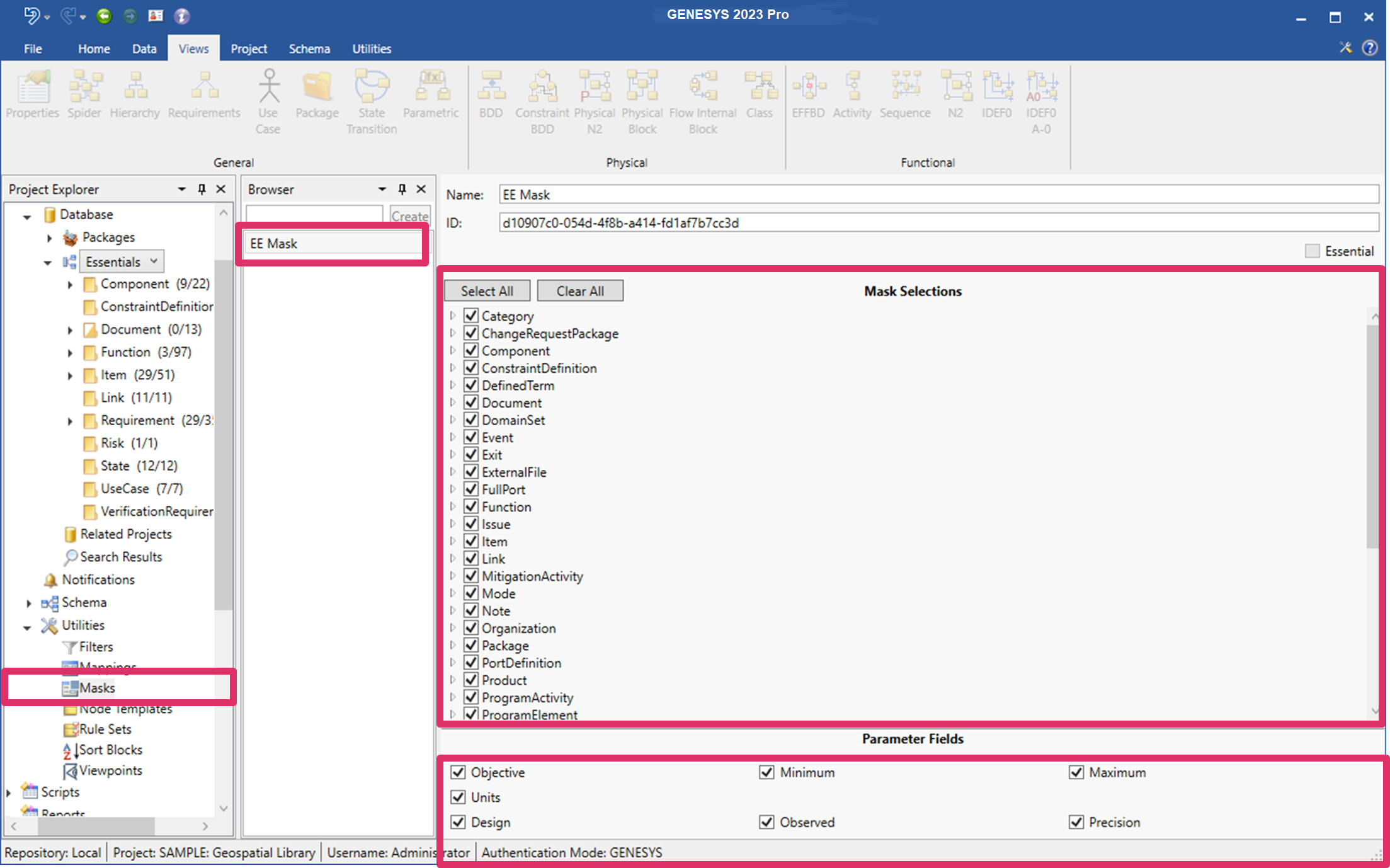Uncheck the DefinedTerm mask selection
The width and height of the screenshot is (1390, 868).
click(471, 385)
